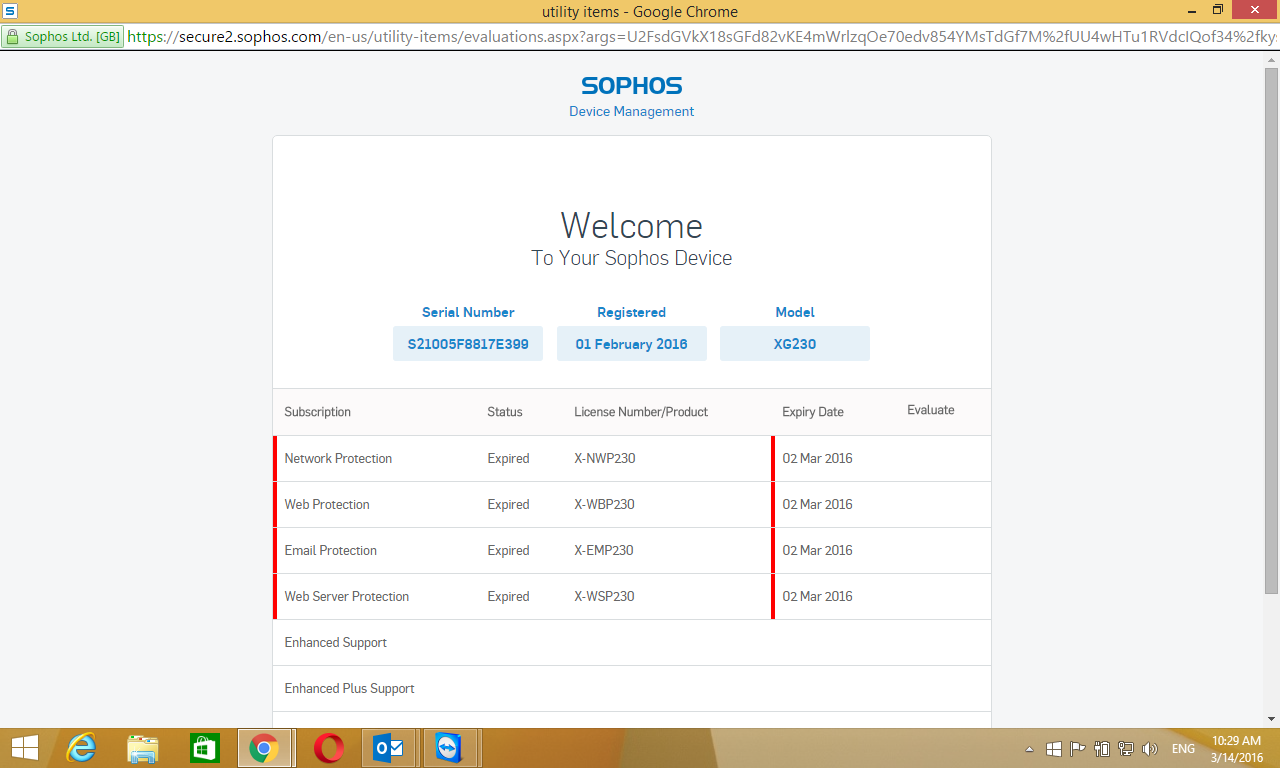Select the Enhanced Plus Support row
Screen dimensions: 1280x768
632,688
